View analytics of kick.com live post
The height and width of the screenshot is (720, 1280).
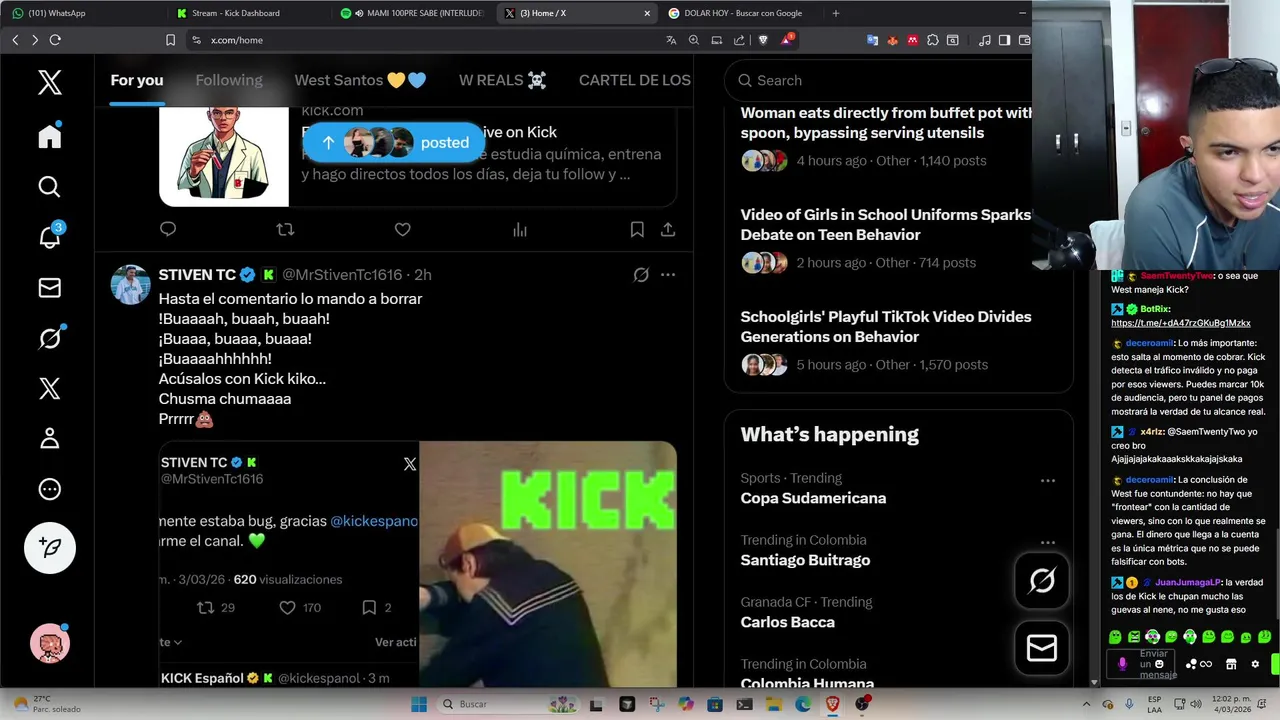click(x=520, y=229)
